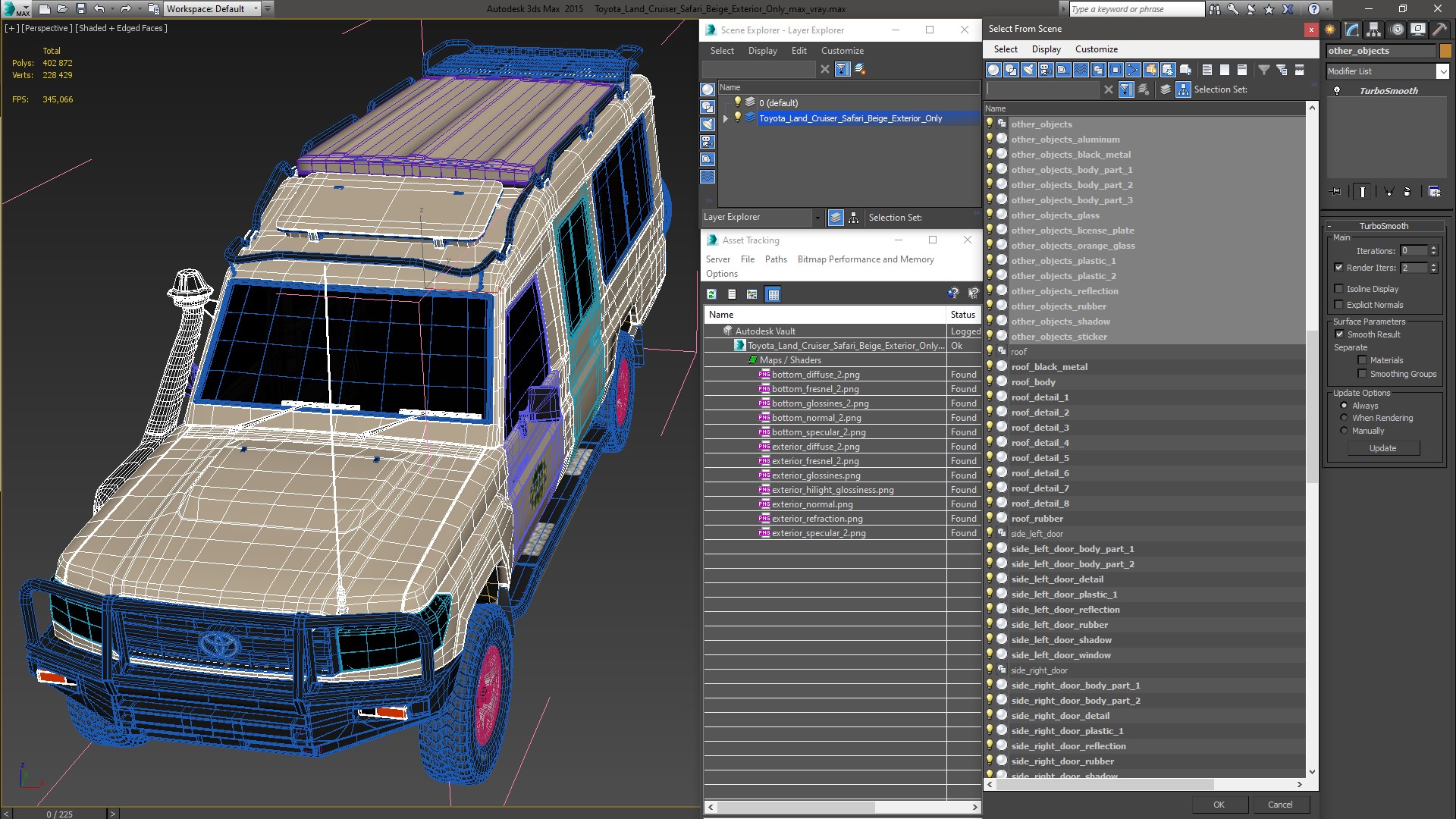The width and height of the screenshot is (1456, 819).
Task: Open the Motion command panel tab
Action: pos(1396,30)
